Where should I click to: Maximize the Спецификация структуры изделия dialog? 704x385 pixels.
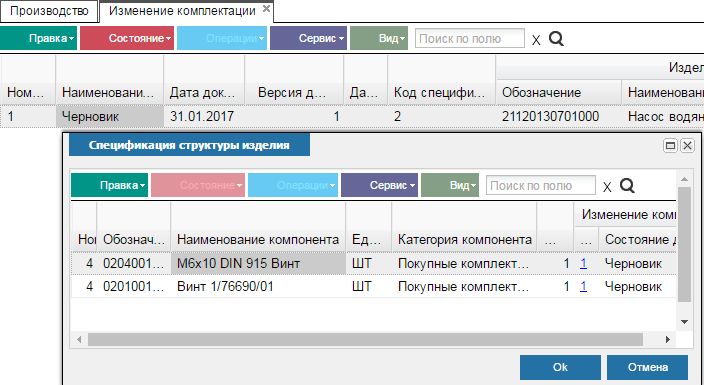[670, 146]
